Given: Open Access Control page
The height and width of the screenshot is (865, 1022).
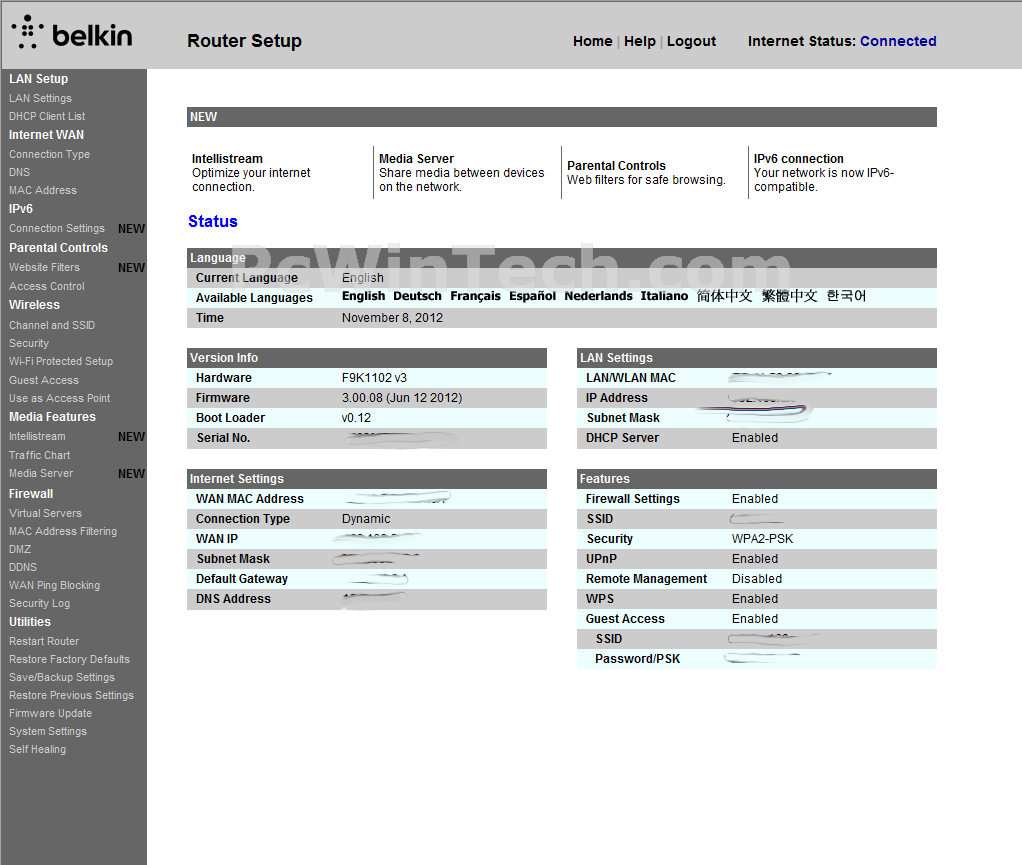Looking at the screenshot, I should click(47, 286).
